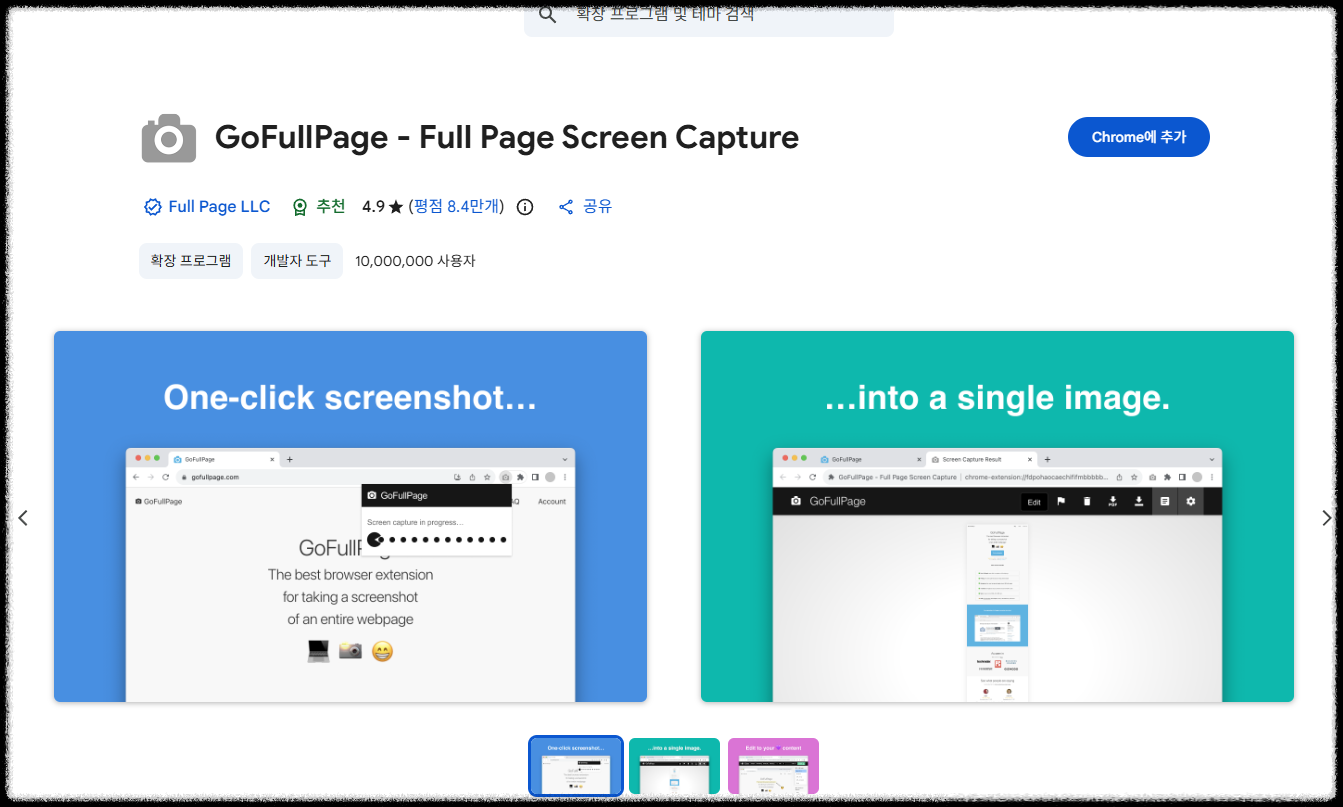This screenshot has width=1343, height=807.
Task: View ratings via the 평점 8.4만개 link
Action: [x=458, y=206]
